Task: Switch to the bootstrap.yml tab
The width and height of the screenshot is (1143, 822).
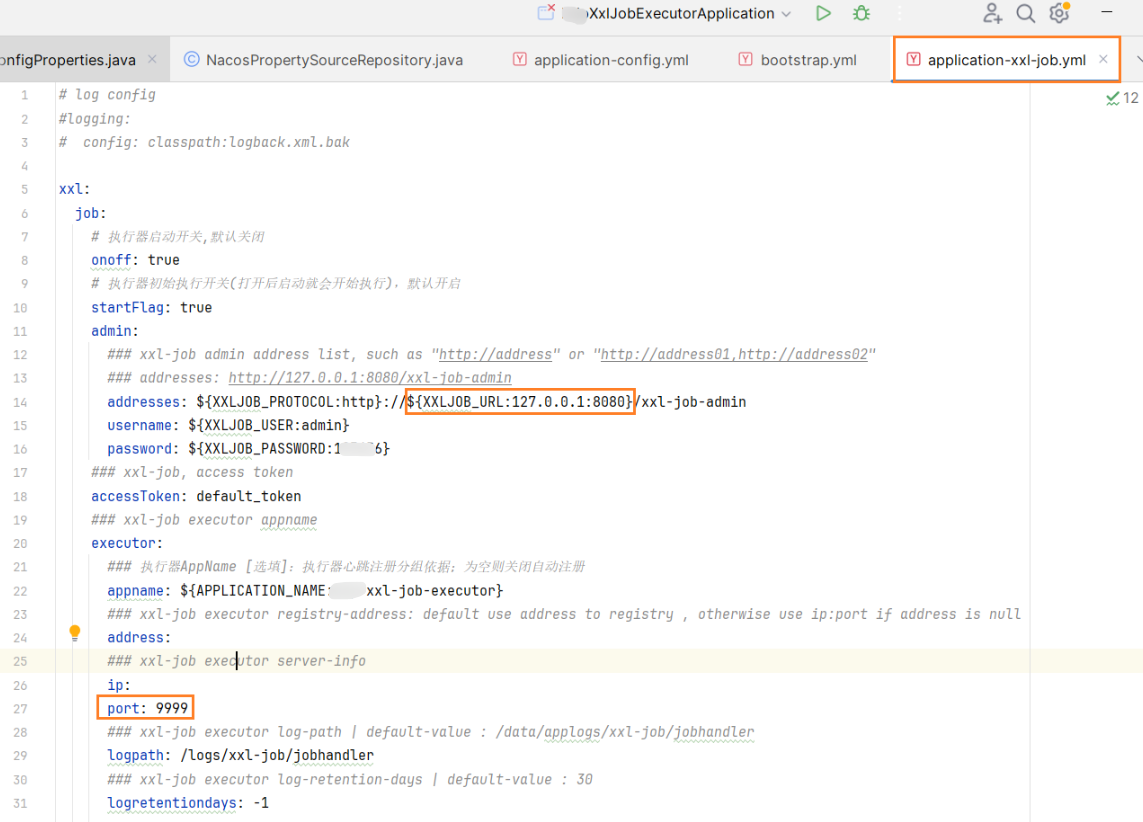Action: (797, 60)
